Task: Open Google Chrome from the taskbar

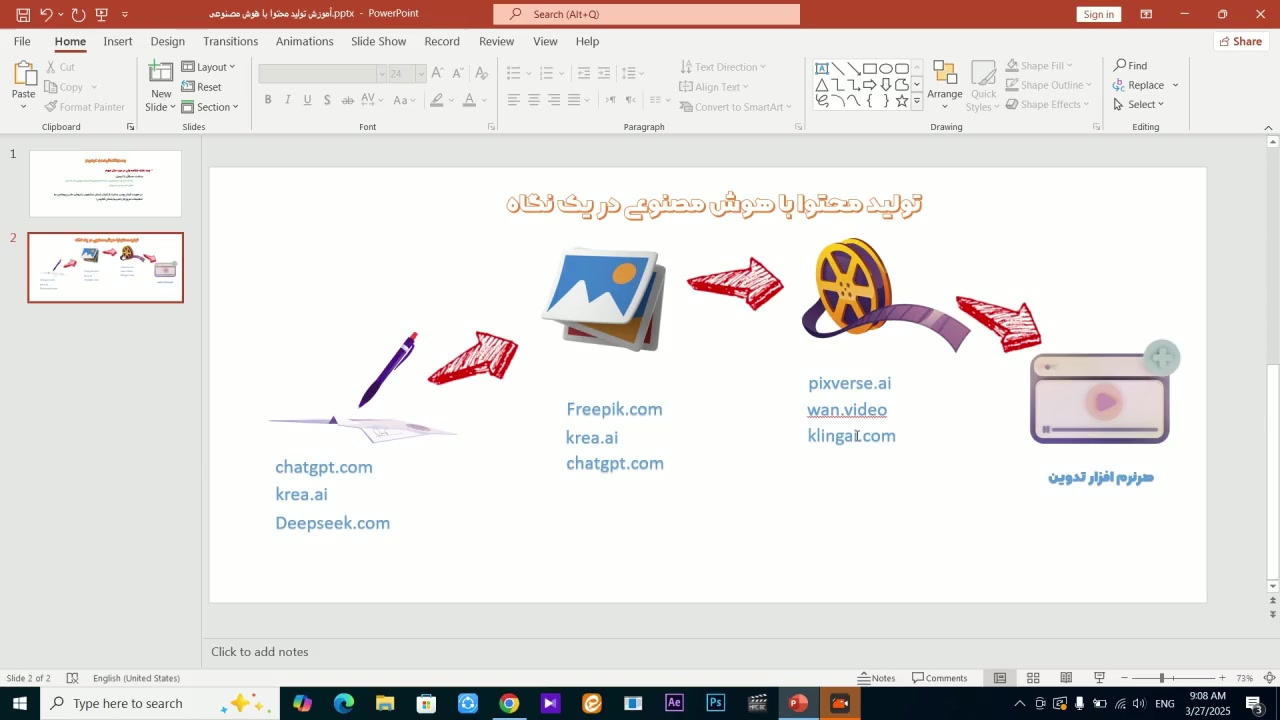Action: click(509, 703)
